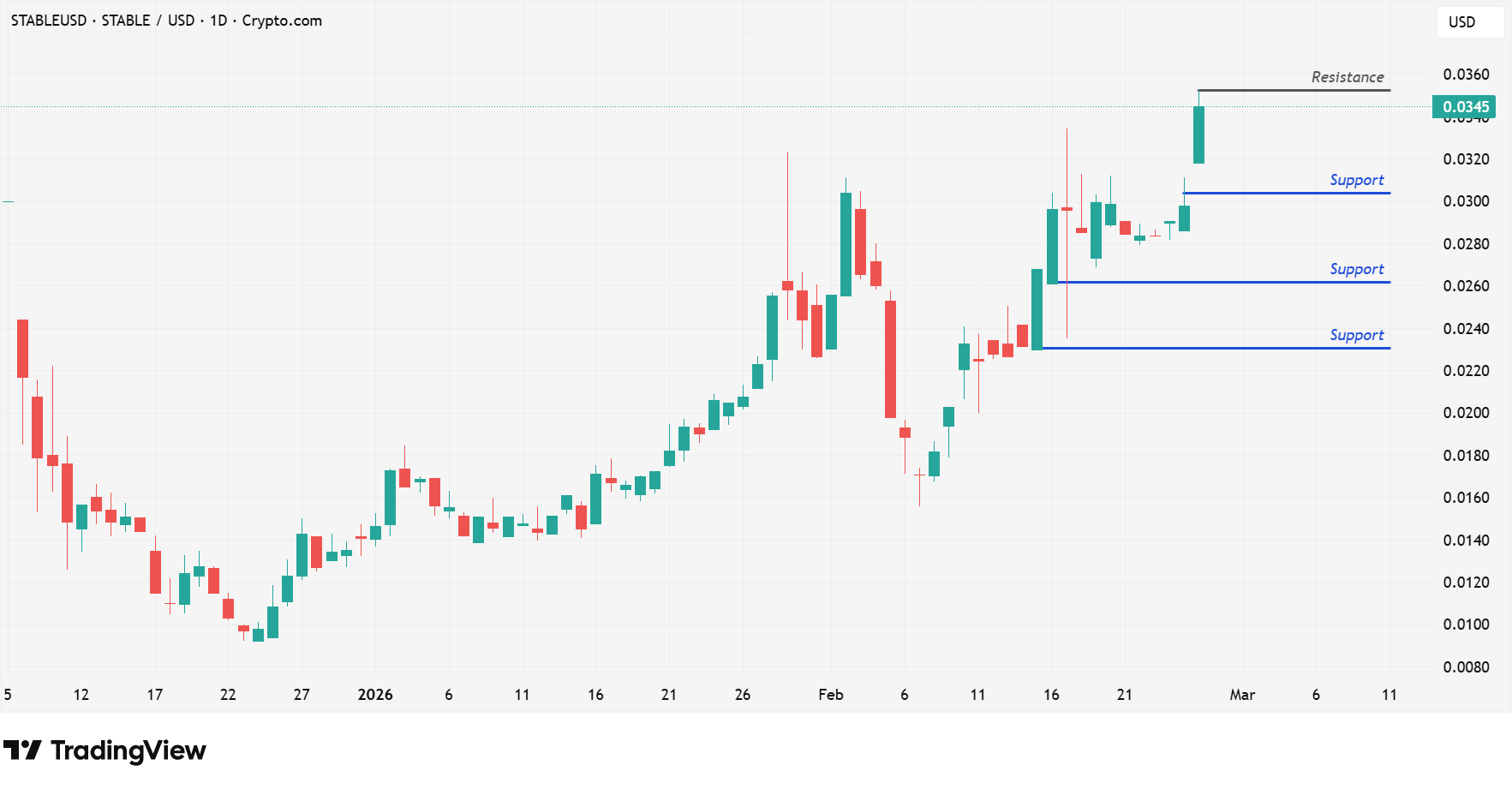Select the gray resistance line
Viewport: 1512px width, 789px height.
coord(1294,90)
